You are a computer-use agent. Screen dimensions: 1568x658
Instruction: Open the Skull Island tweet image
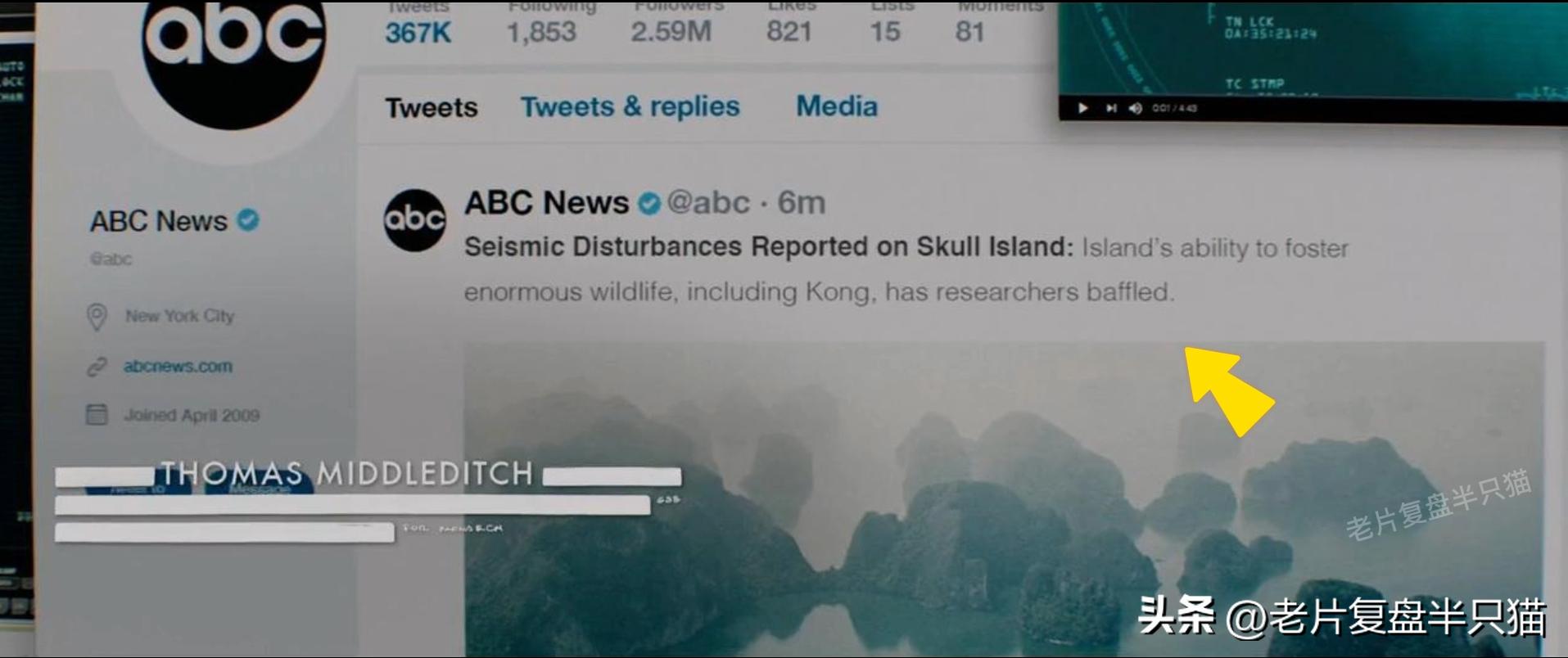click(x=1005, y=499)
